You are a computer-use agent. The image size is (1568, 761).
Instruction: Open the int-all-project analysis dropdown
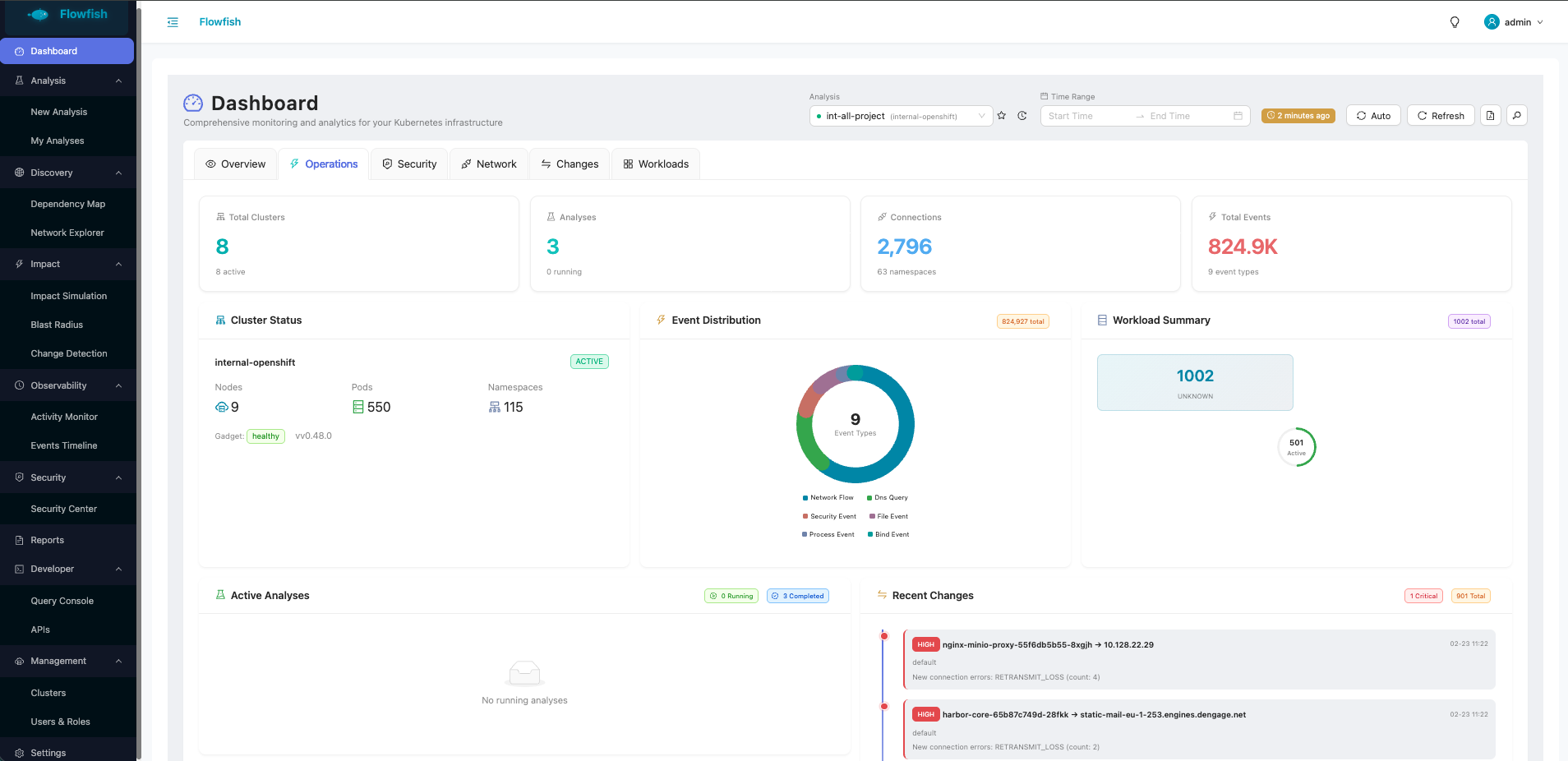click(901, 116)
